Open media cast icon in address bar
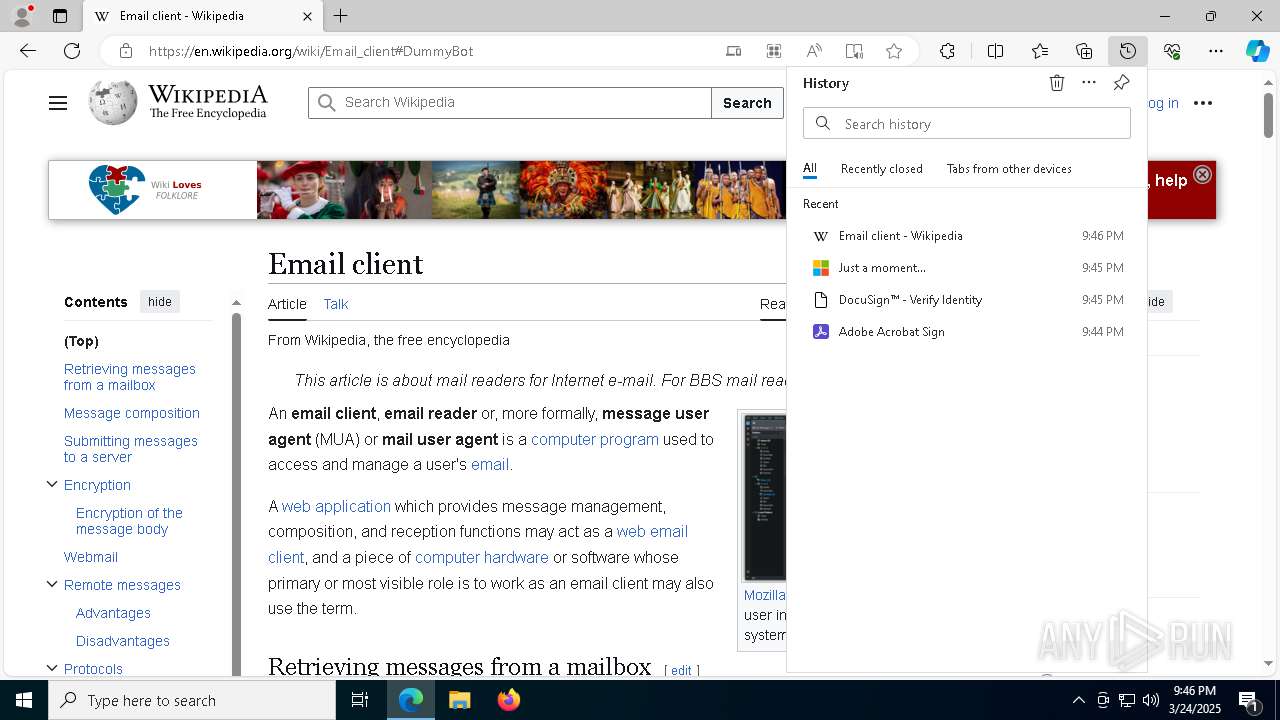1280x720 pixels. tap(733, 51)
